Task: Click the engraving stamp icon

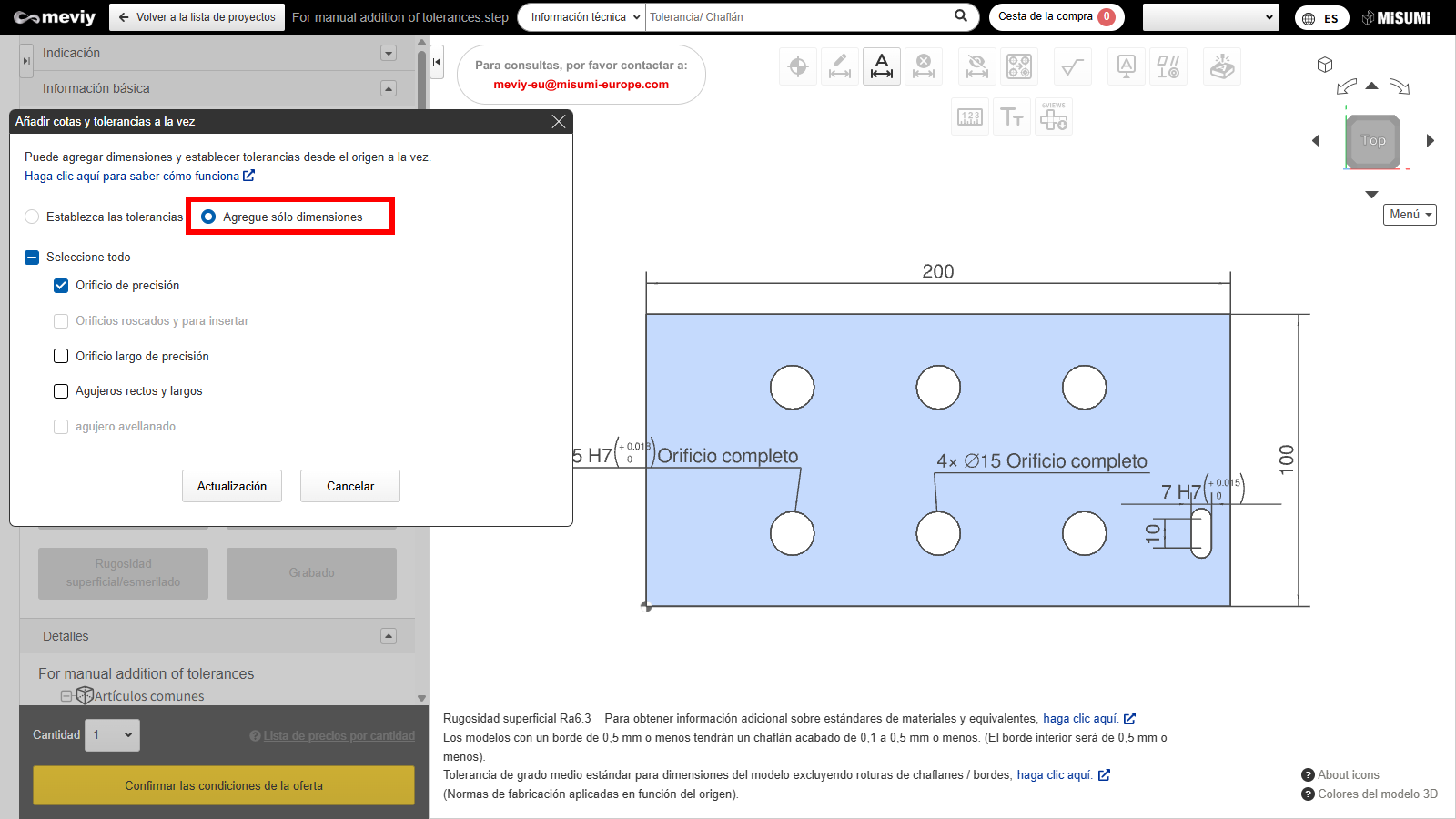Action: coord(1222,66)
